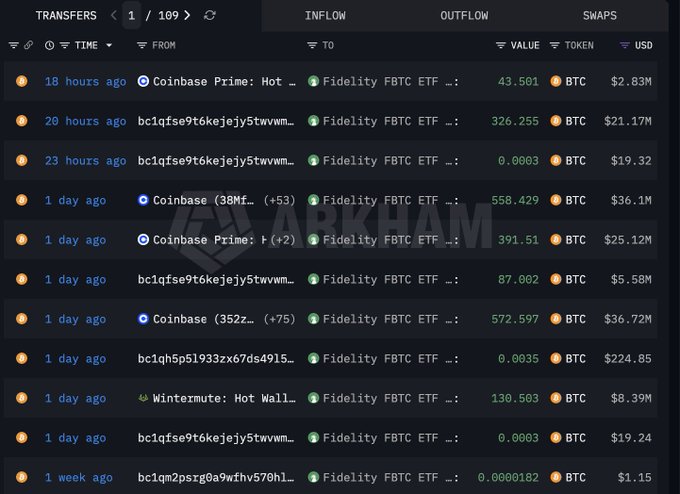
Task: Toggle the clock time format icon
Action: [49, 45]
